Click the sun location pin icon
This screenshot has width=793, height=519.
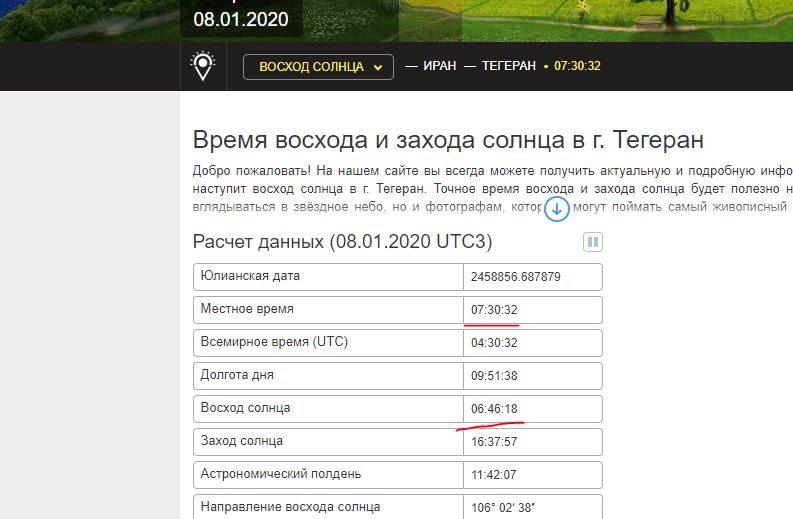click(203, 66)
